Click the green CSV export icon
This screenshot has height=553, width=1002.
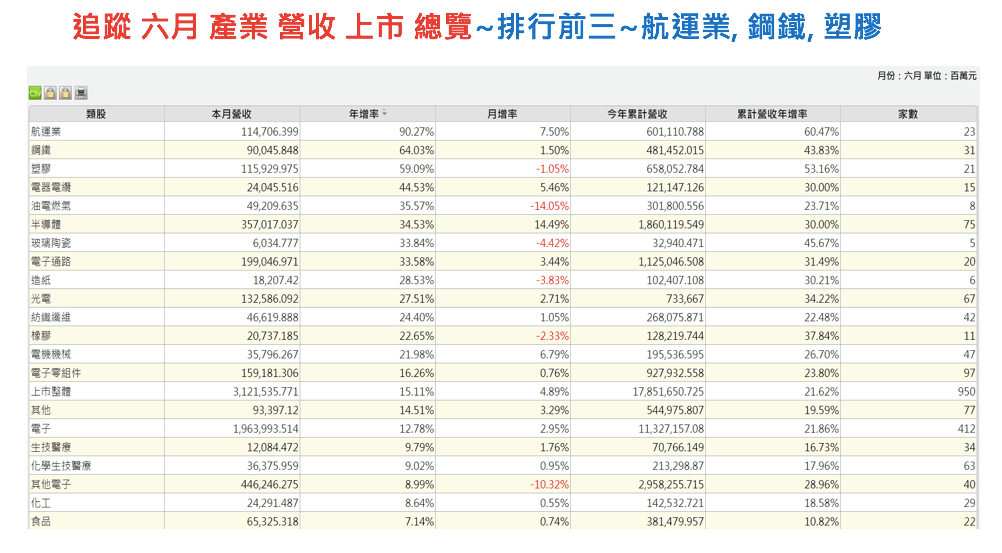[x=35, y=93]
